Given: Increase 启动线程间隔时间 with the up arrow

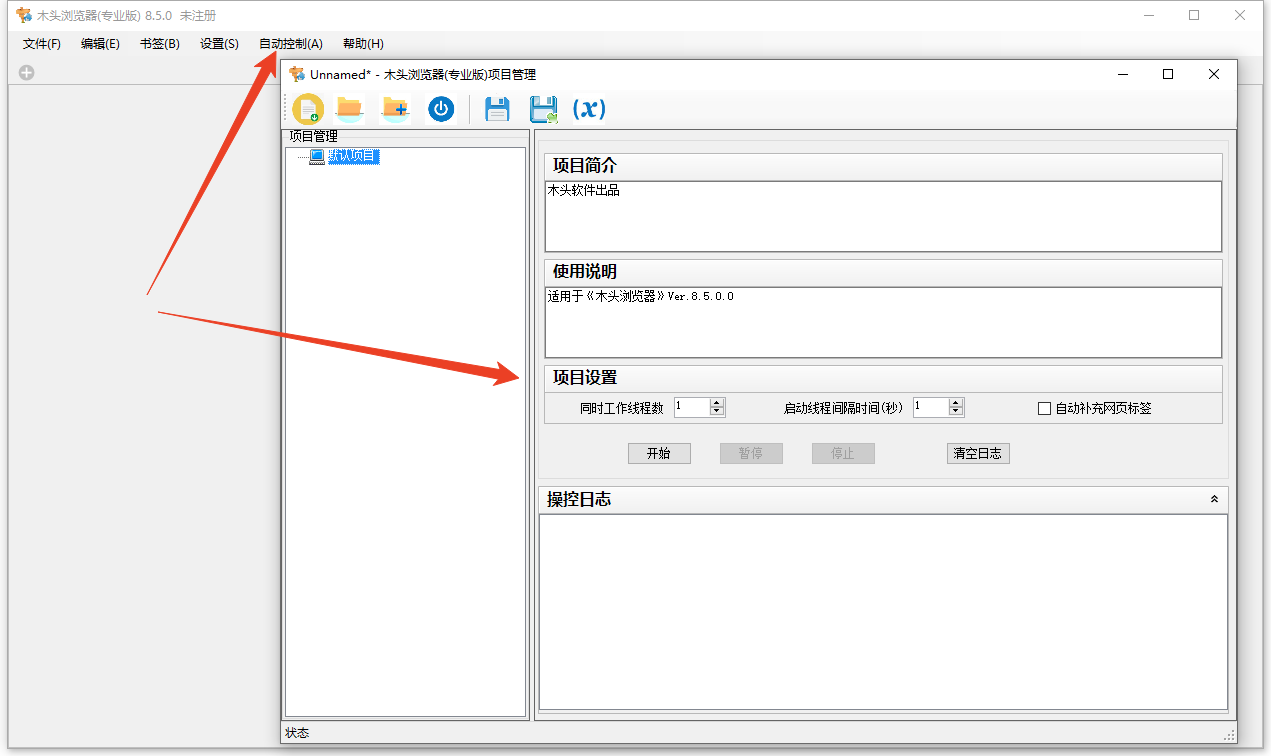Looking at the screenshot, I should tap(956, 402).
